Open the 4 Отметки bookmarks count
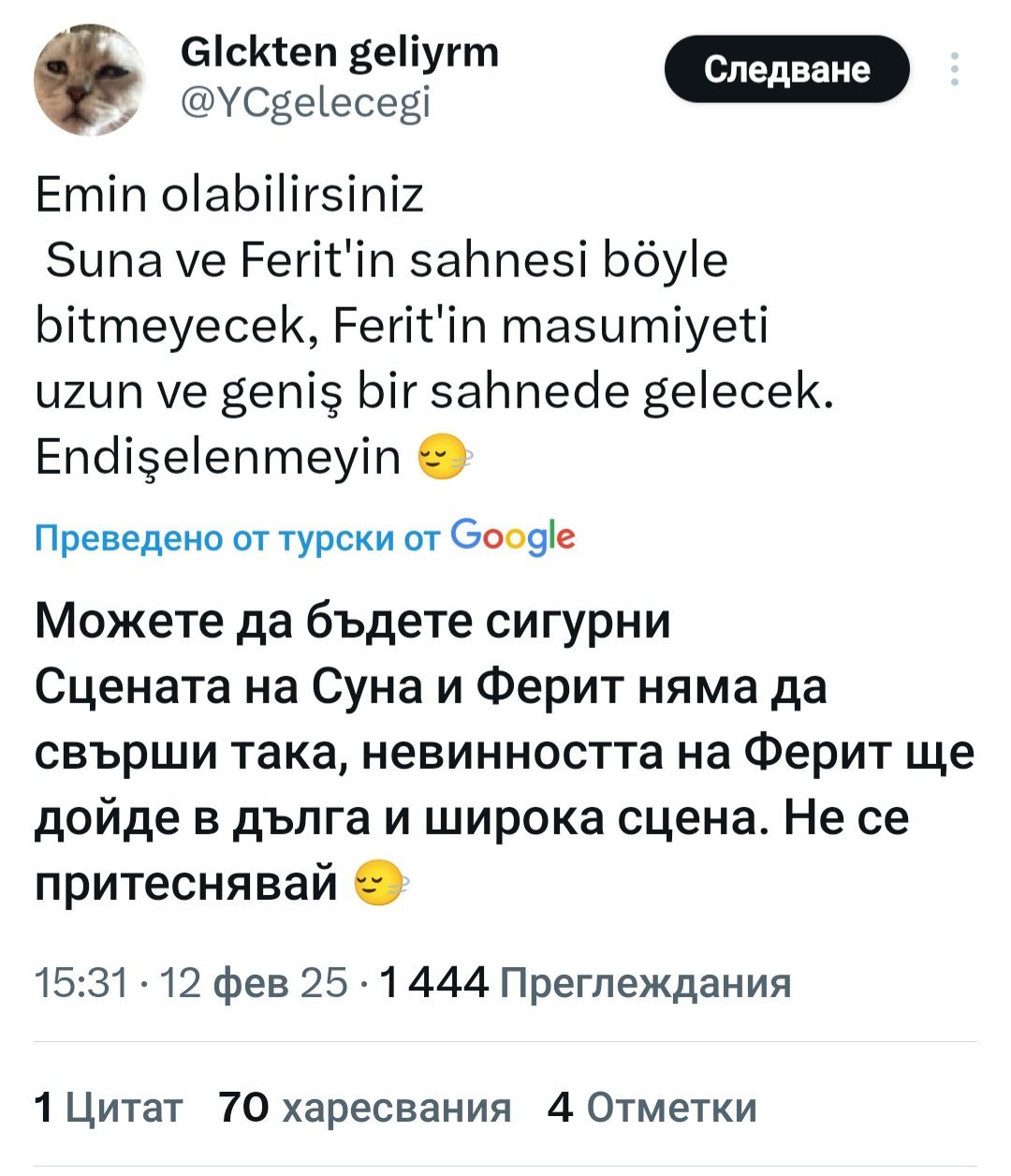 (x=652, y=1108)
